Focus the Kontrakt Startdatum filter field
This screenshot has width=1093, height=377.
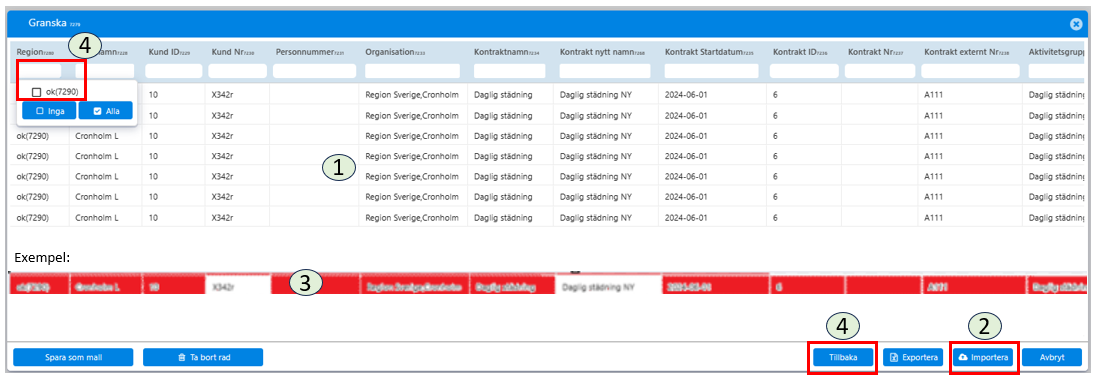coord(712,71)
